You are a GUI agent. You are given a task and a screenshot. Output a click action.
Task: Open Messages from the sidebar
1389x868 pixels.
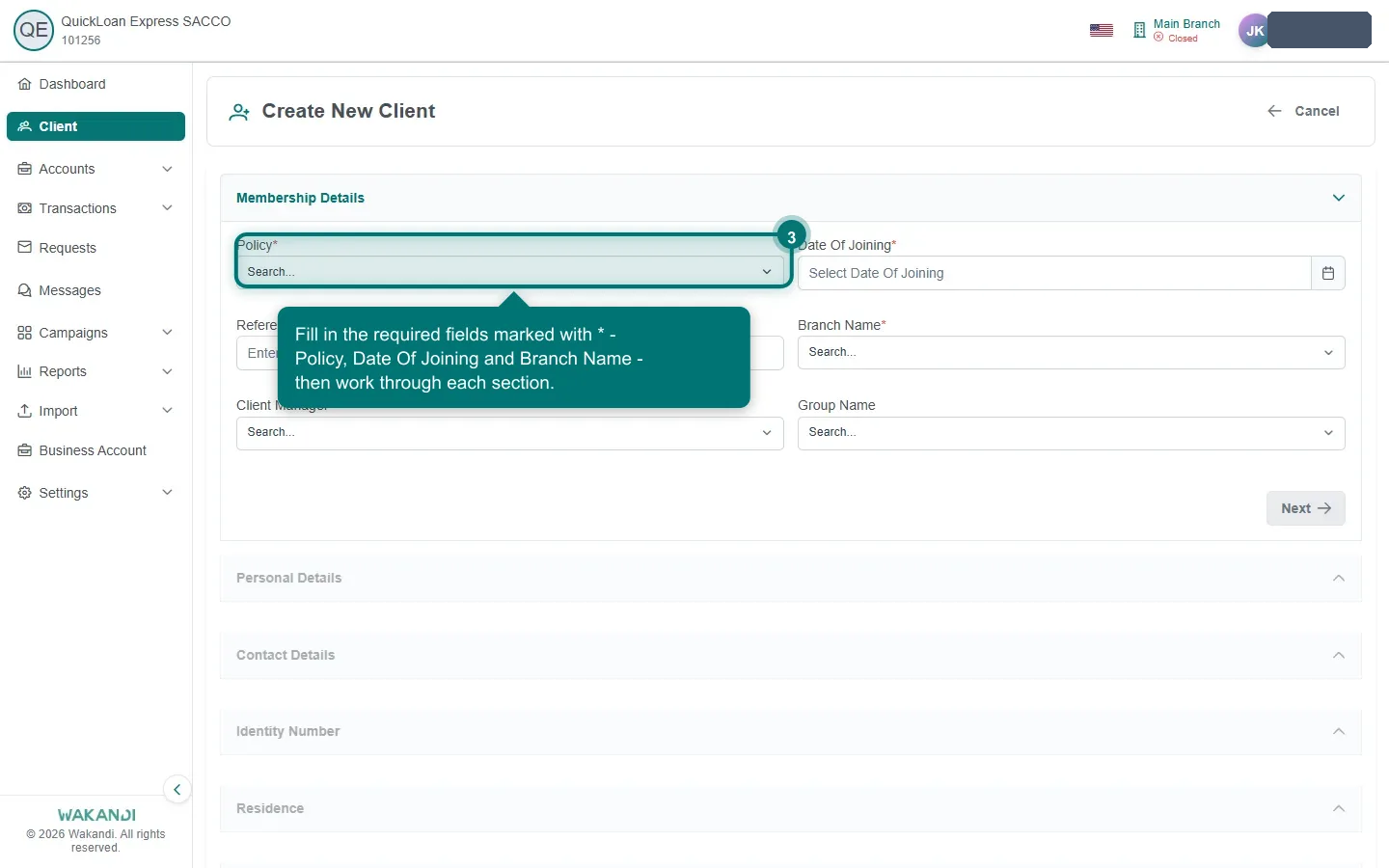pos(95,290)
